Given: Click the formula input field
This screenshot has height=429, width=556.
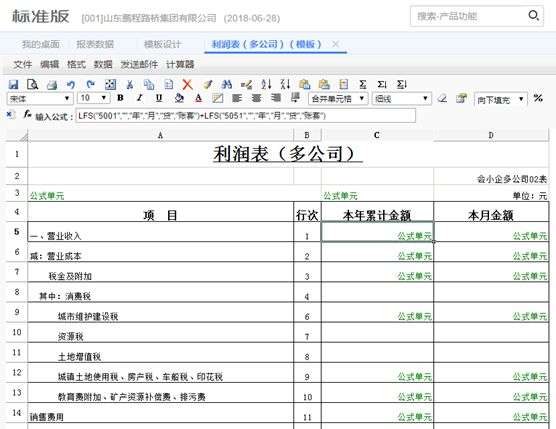Looking at the screenshot, I should click(x=245, y=116).
